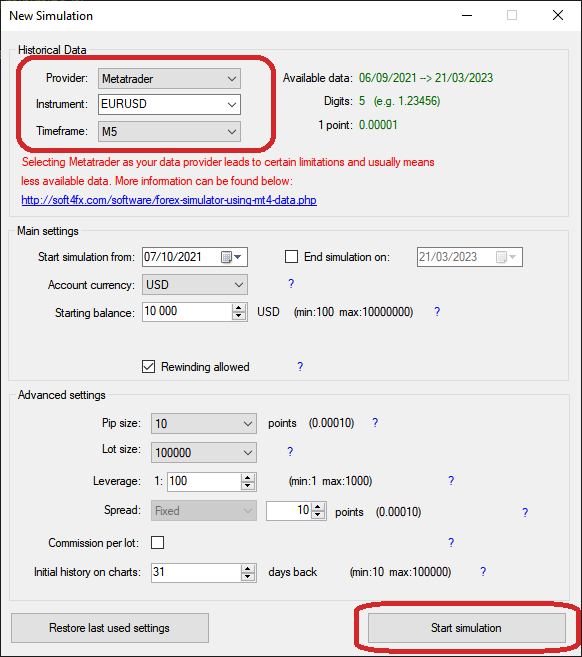Viewport: 582px width, 657px height.
Task: Open the Spread type dropdown showing Fixed
Action: (x=204, y=511)
